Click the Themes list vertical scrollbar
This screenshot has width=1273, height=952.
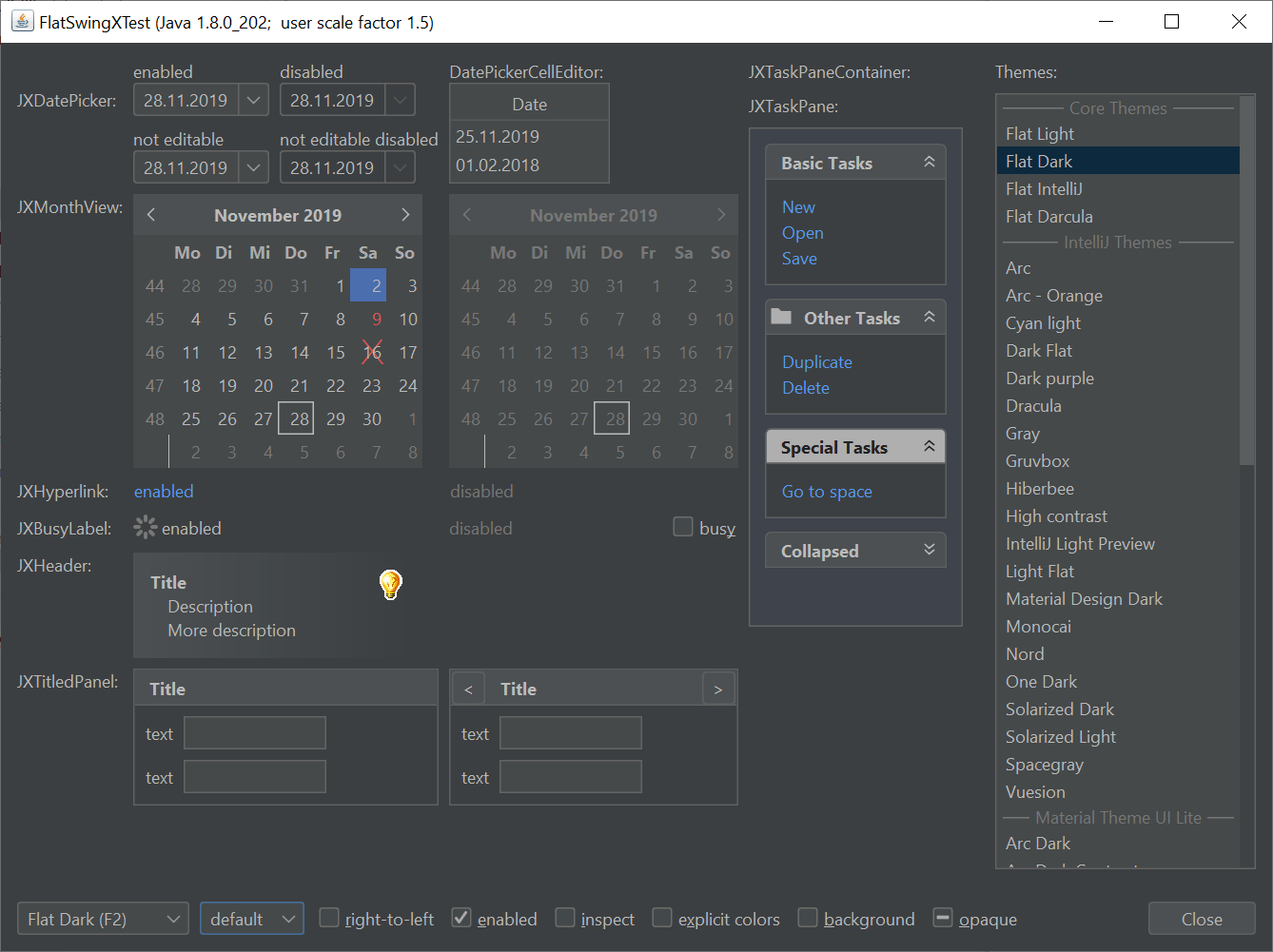point(1246,285)
